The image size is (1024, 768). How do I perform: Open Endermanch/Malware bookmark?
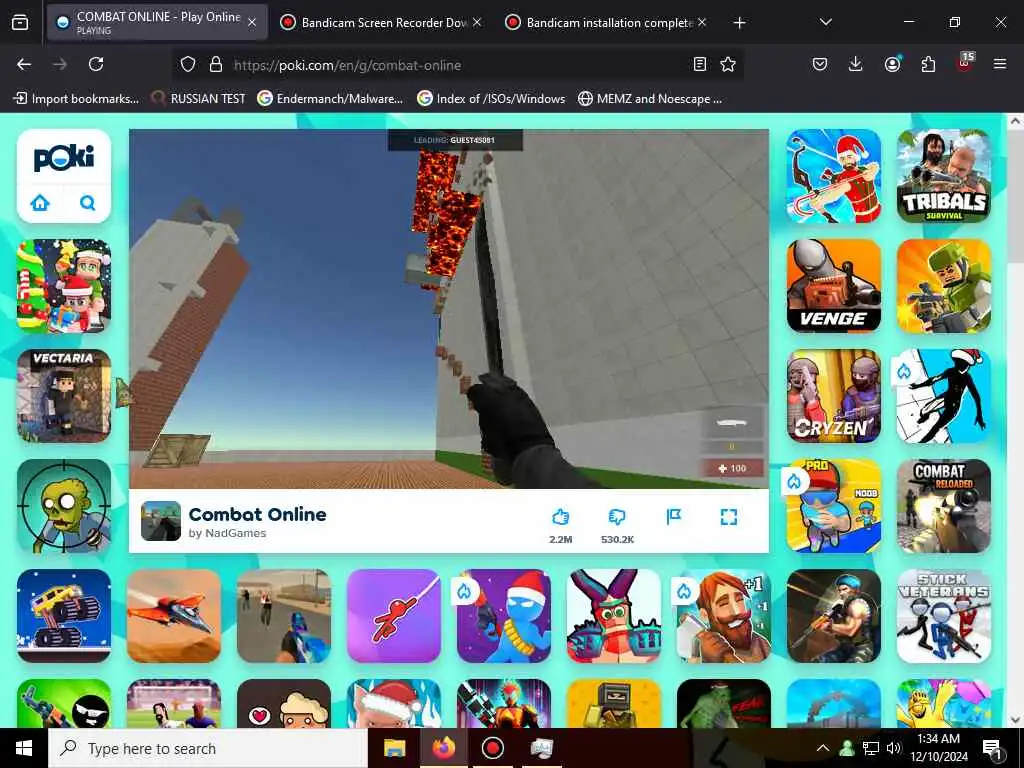pyautogui.click(x=330, y=99)
